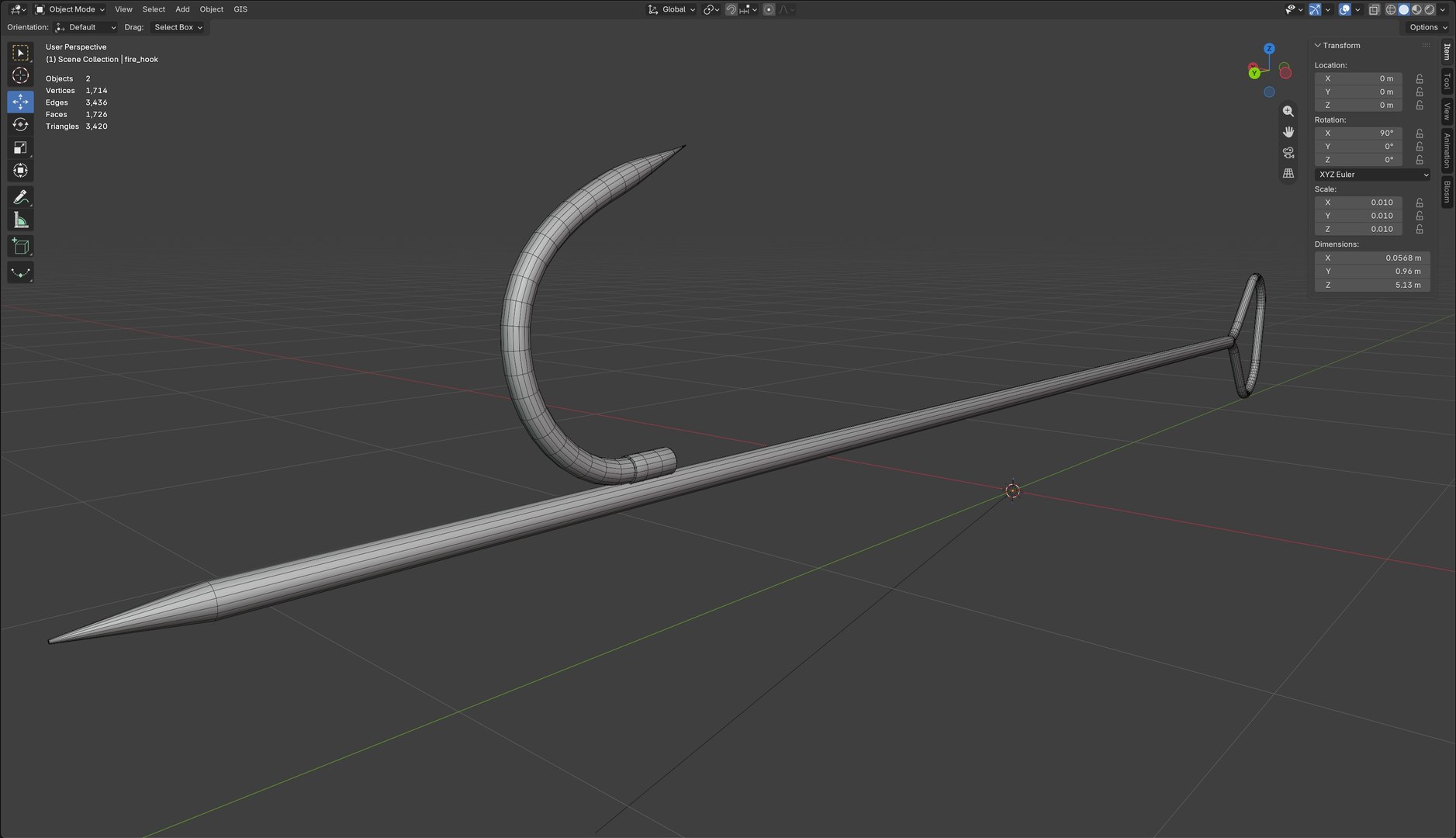
Task: Open the Orientation Default dropdown
Action: tap(86, 27)
